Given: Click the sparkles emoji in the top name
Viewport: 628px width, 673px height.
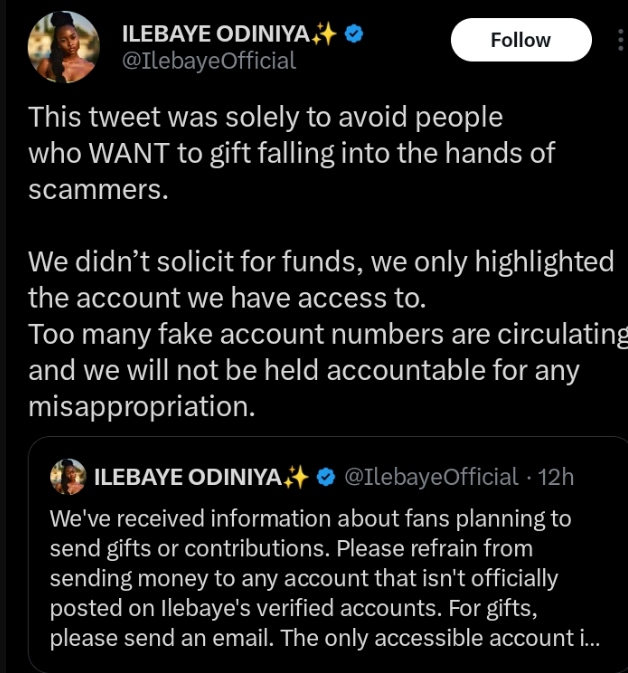Looking at the screenshot, I should [323, 33].
